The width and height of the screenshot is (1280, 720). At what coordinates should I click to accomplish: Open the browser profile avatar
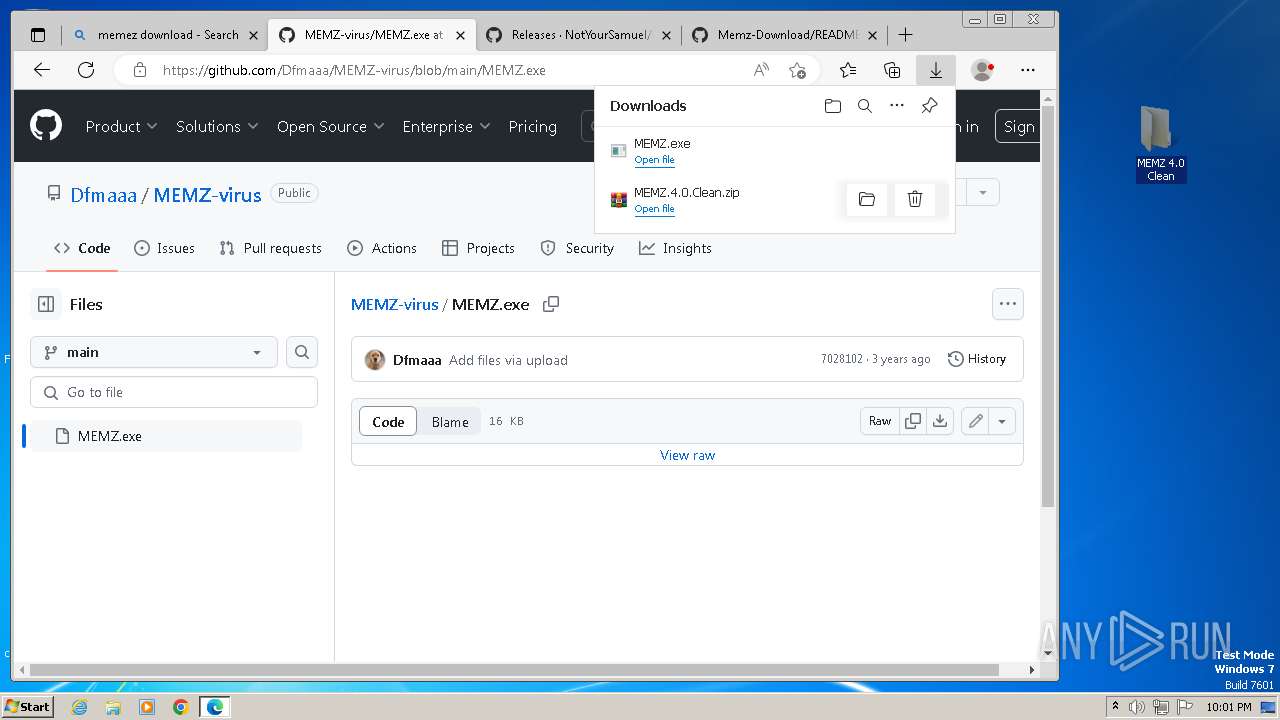[983, 70]
